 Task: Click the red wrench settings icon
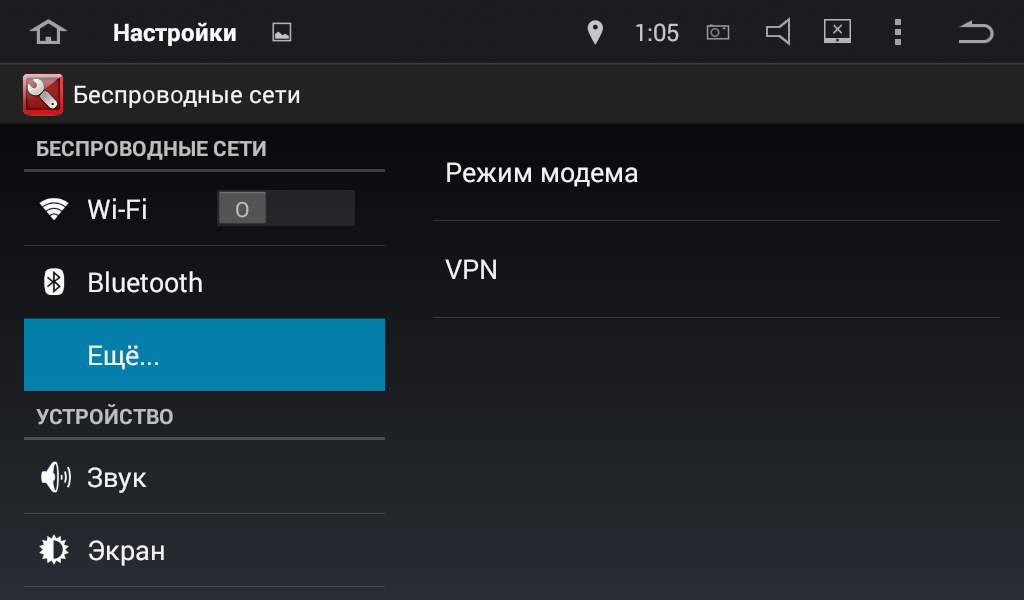(x=43, y=95)
